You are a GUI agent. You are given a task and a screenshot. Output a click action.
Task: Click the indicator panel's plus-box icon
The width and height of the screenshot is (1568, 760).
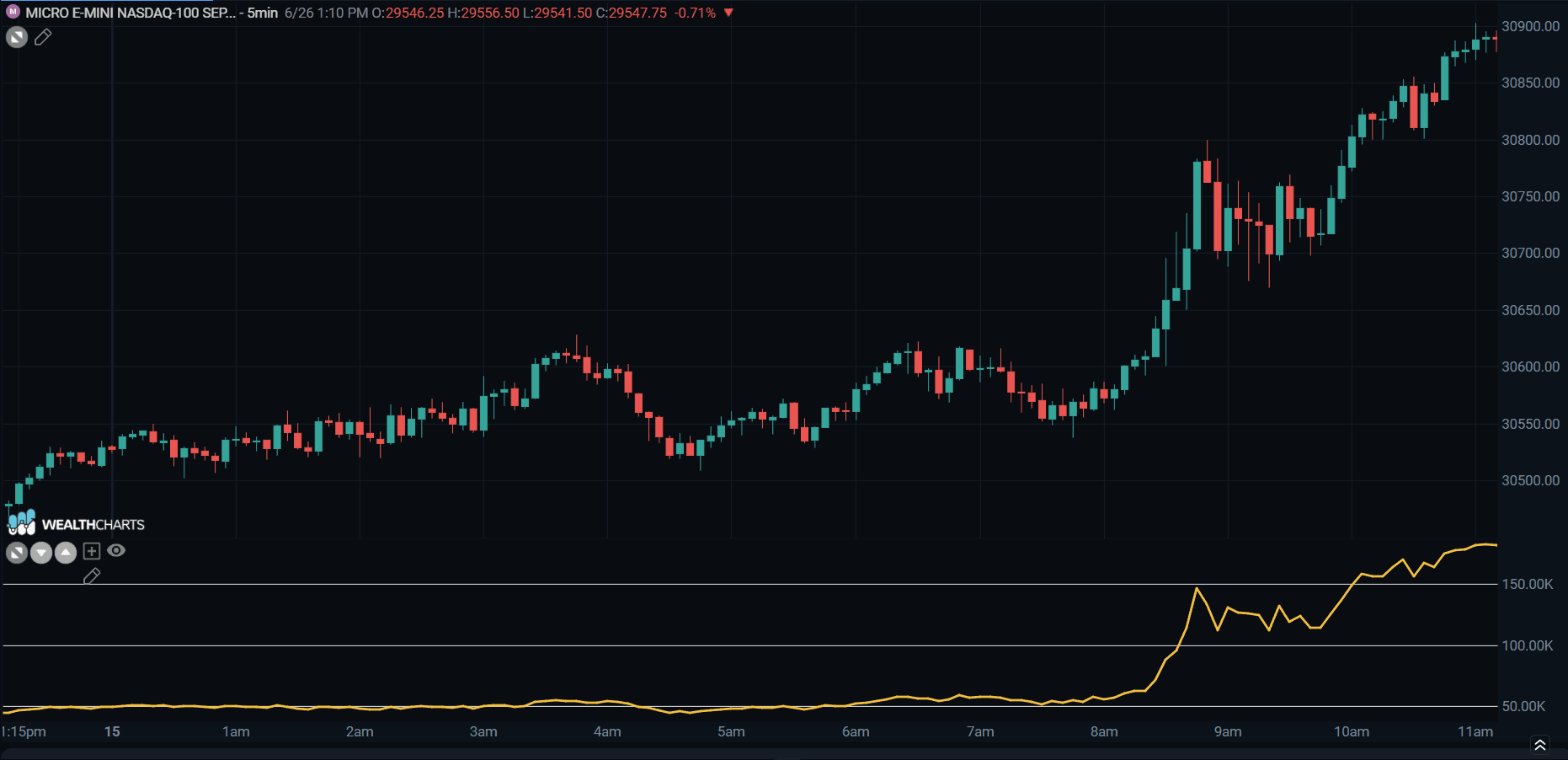[92, 552]
